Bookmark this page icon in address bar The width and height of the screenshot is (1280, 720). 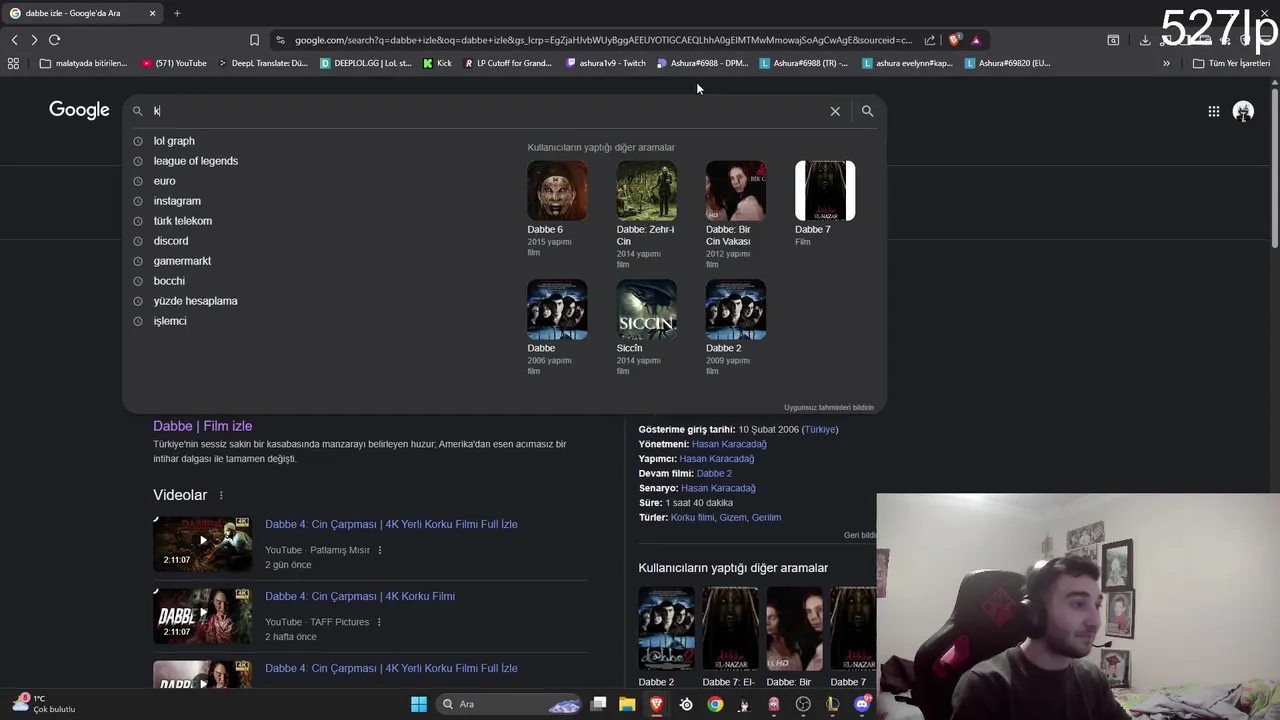coord(254,40)
